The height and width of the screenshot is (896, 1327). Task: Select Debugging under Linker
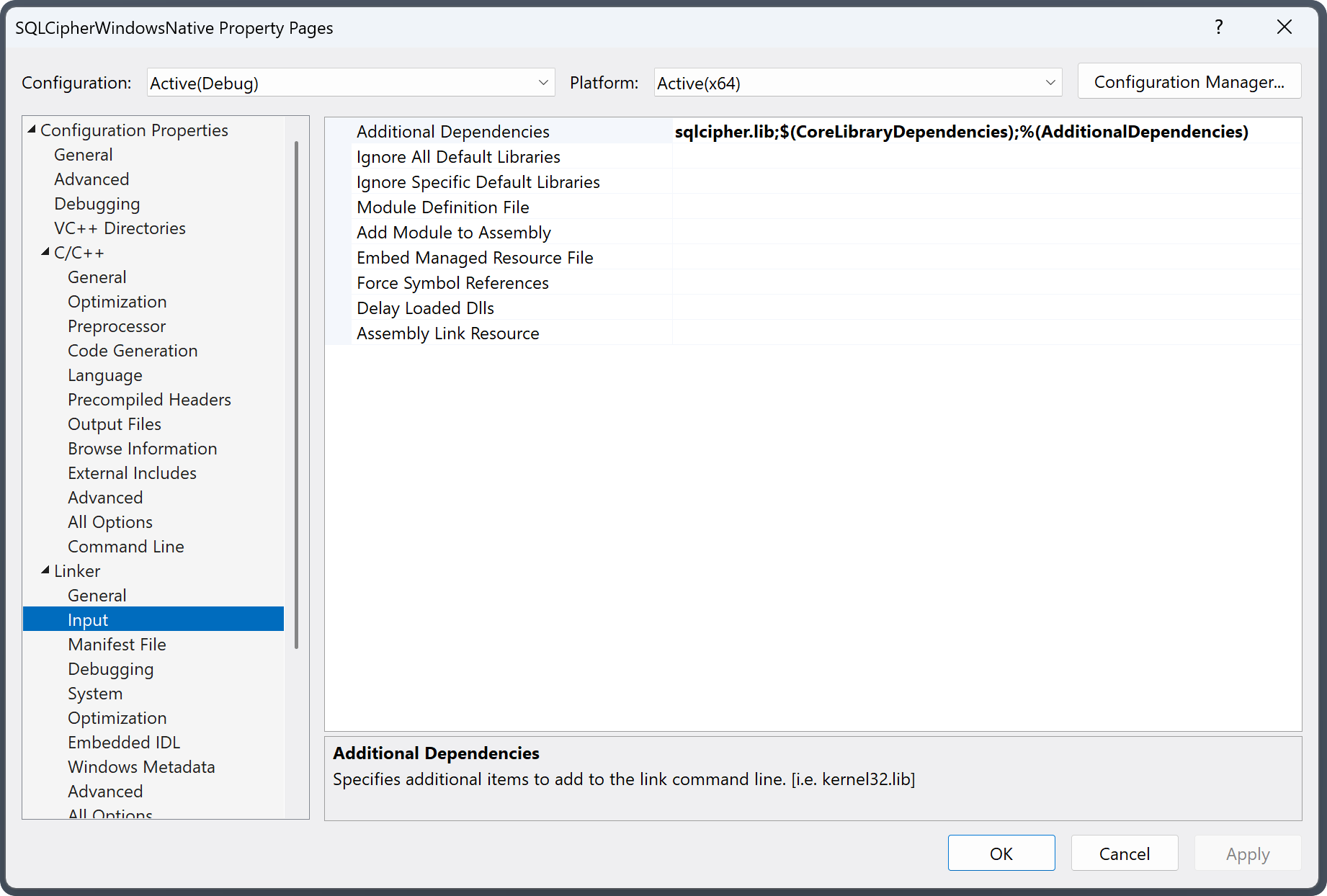click(111, 669)
